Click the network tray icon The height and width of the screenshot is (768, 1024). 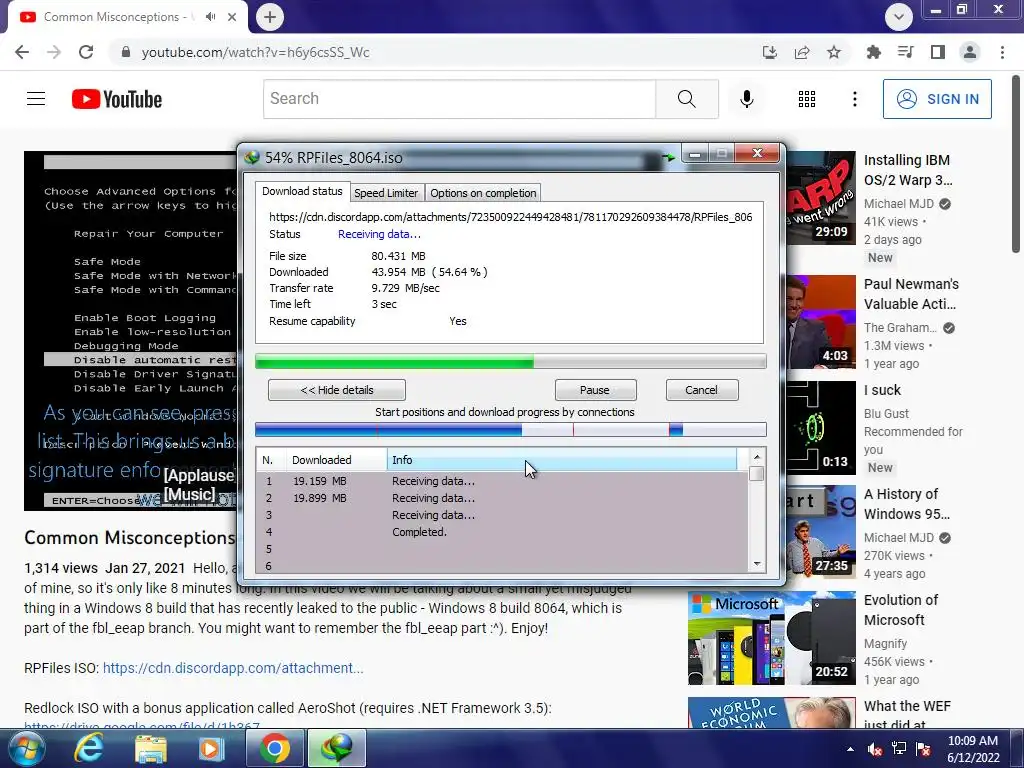899,749
